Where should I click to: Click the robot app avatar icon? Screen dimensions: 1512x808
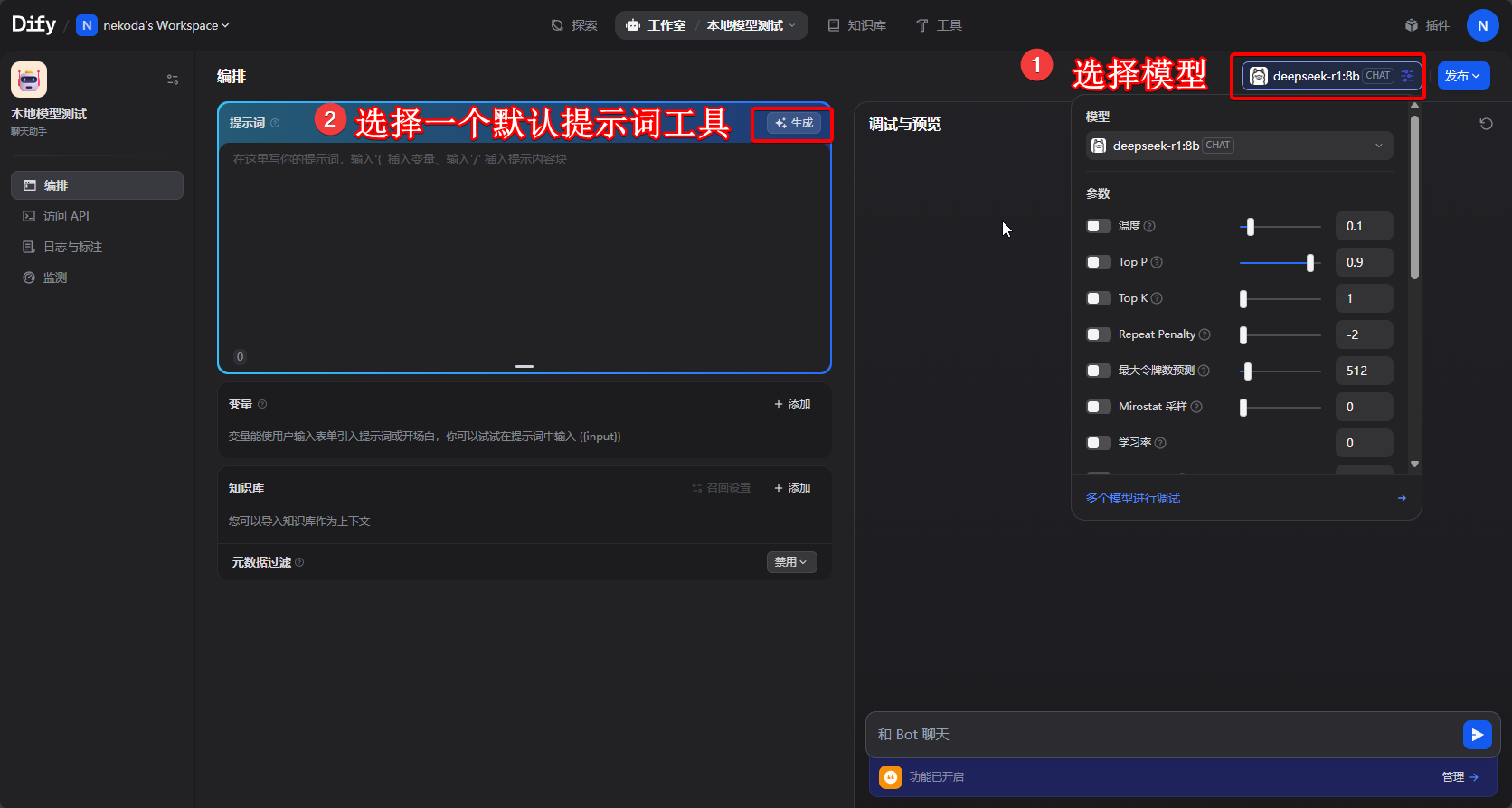click(29, 80)
